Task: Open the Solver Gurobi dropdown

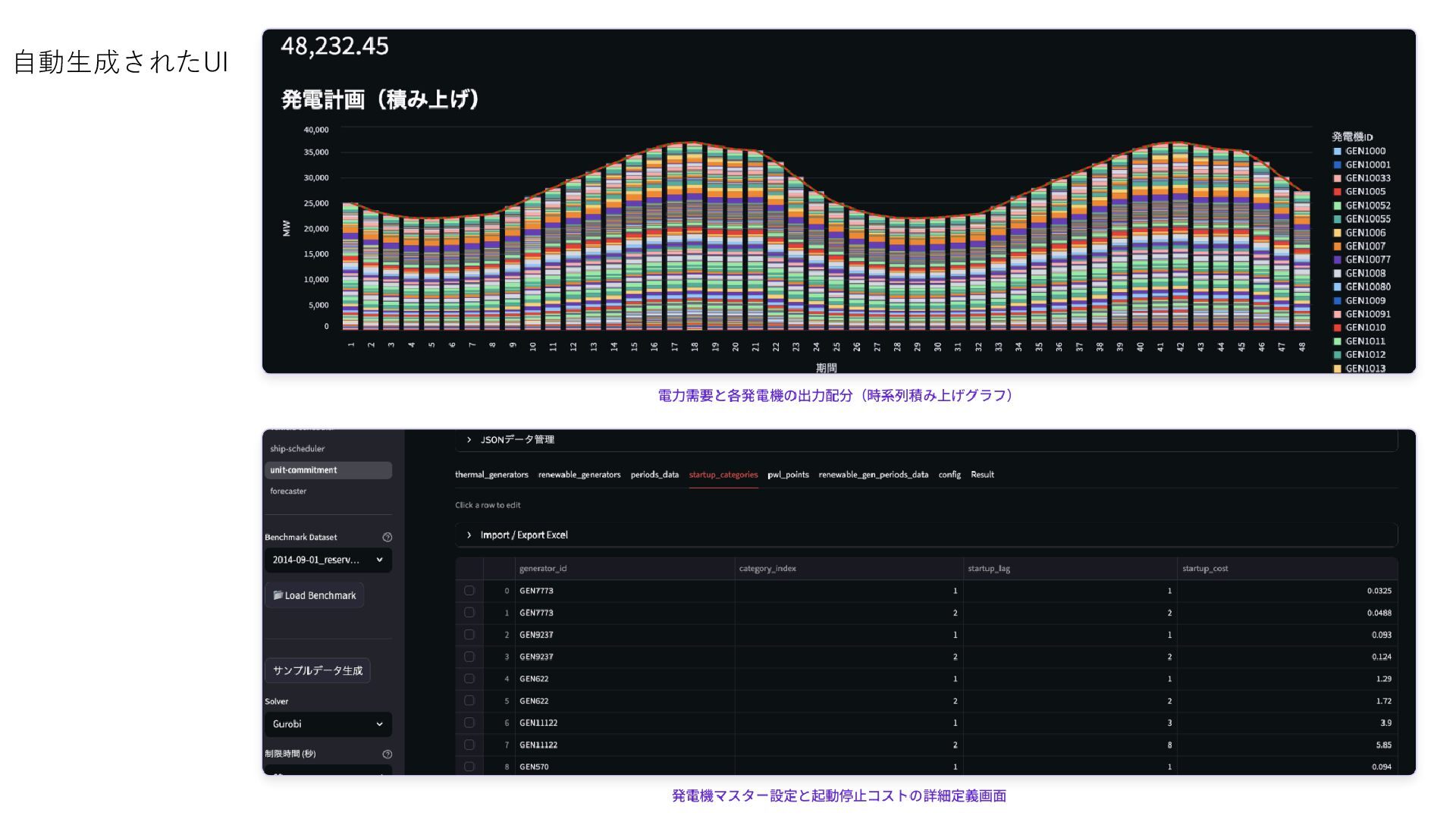Action: [328, 724]
